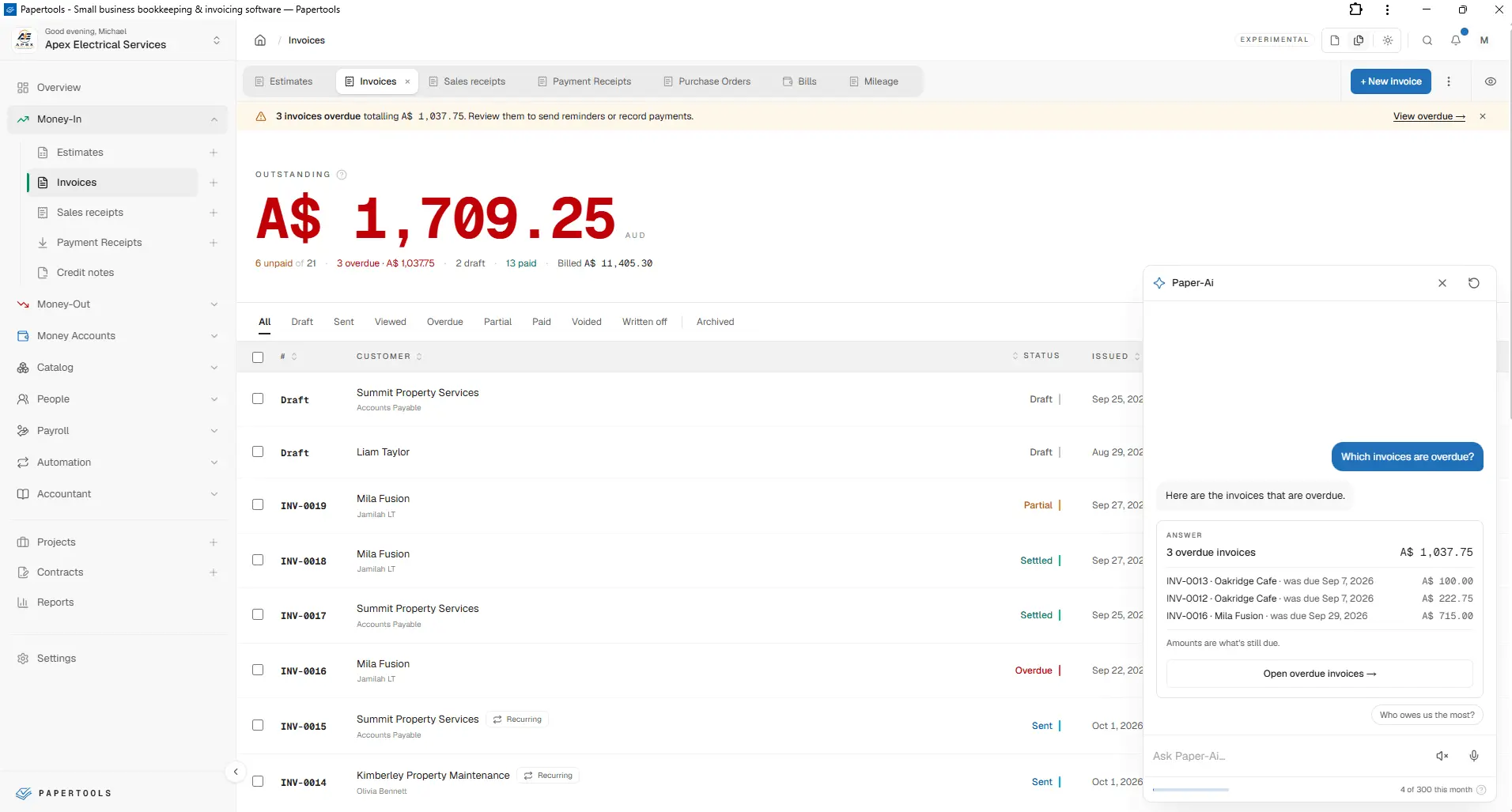
Task: Ask "Who owes us the most?" suggestion
Action: click(x=1427, y=715)
